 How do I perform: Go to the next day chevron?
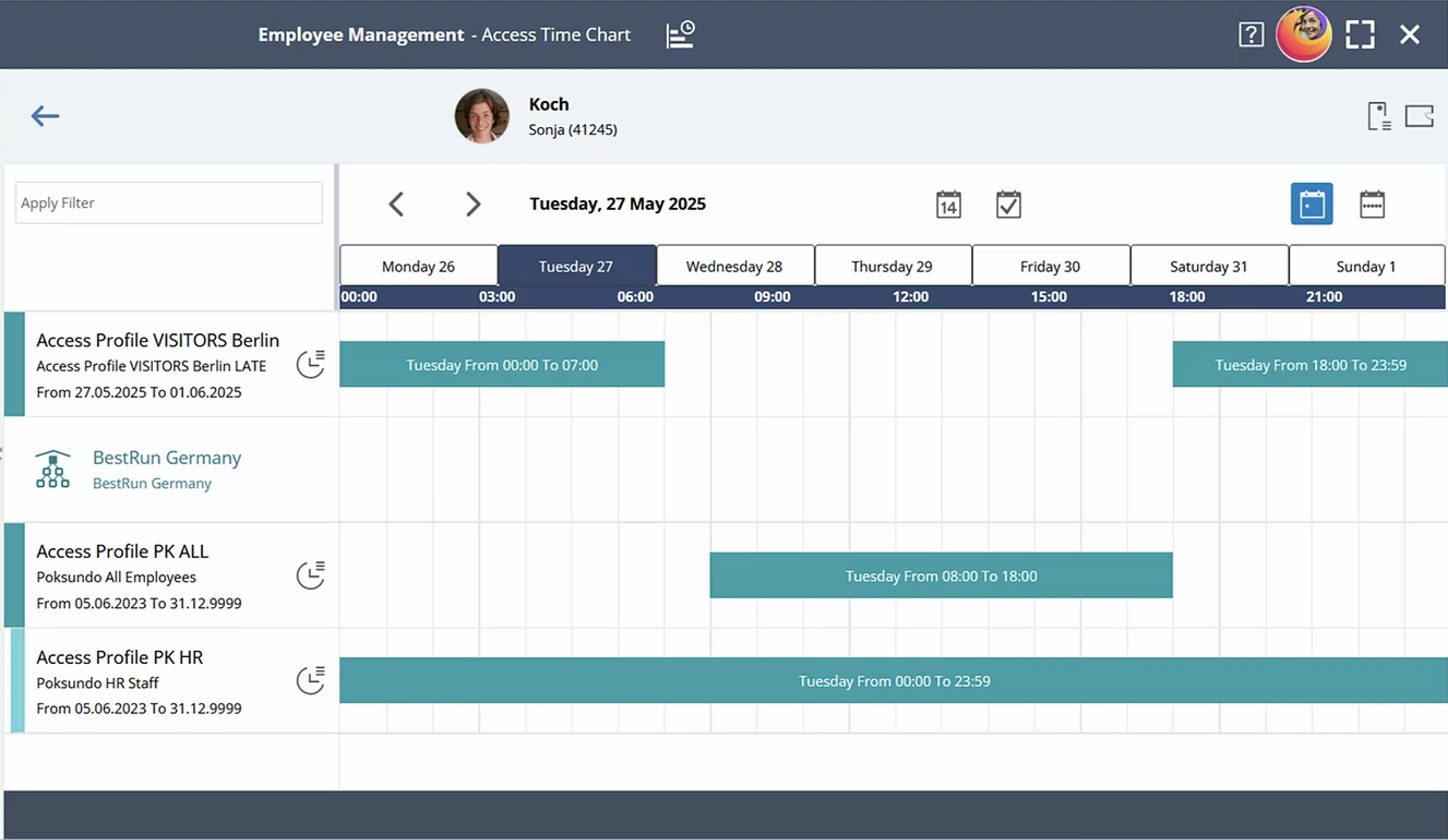[x=473, y=204]
